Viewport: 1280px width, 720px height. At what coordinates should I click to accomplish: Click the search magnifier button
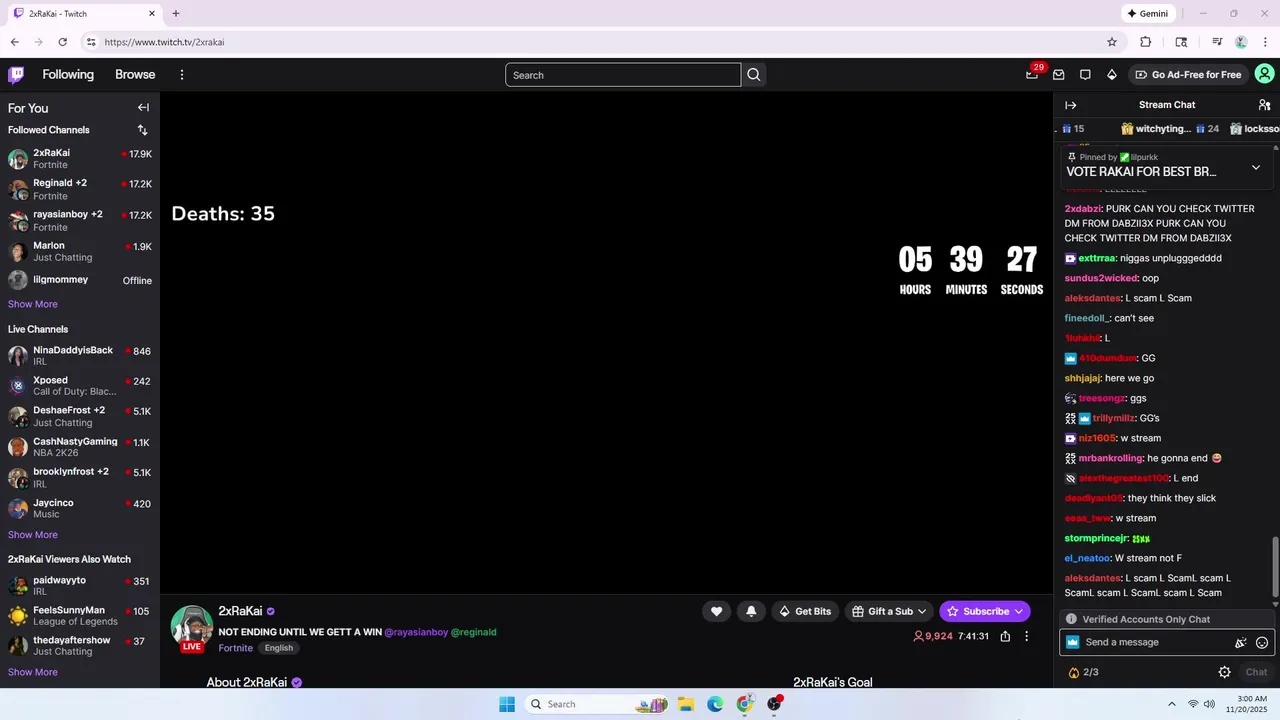point(754,75)
